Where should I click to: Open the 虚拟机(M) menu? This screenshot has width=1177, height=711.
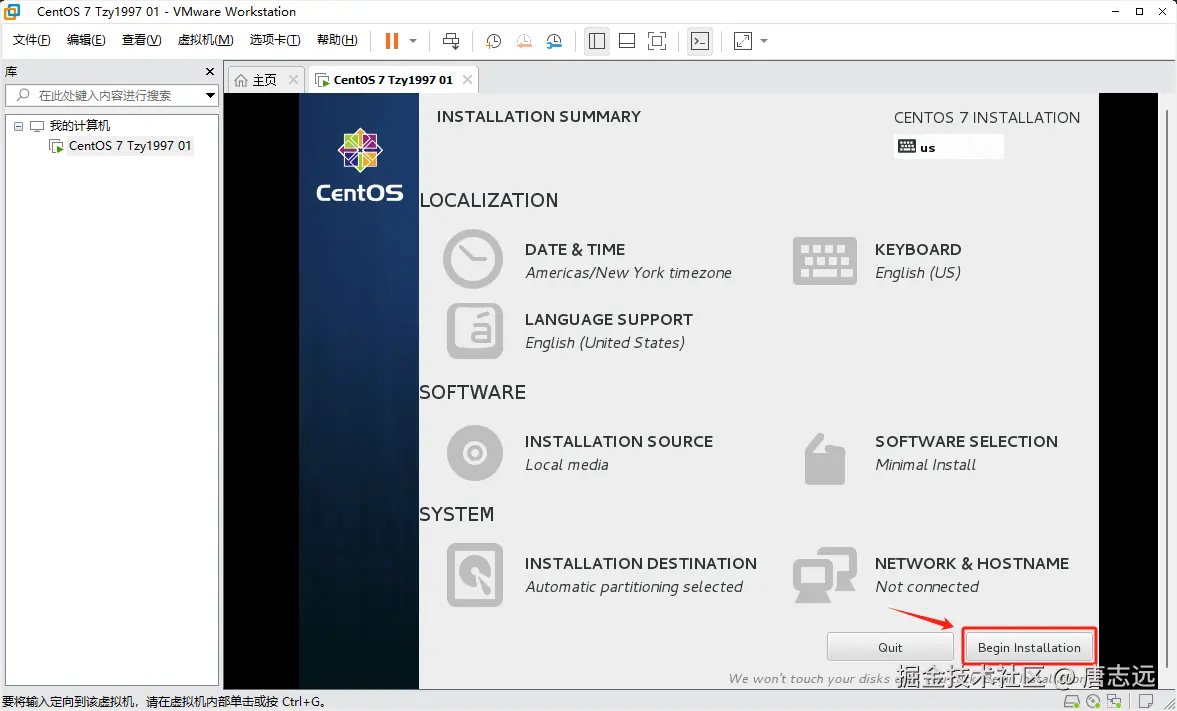tap(205, 40)
